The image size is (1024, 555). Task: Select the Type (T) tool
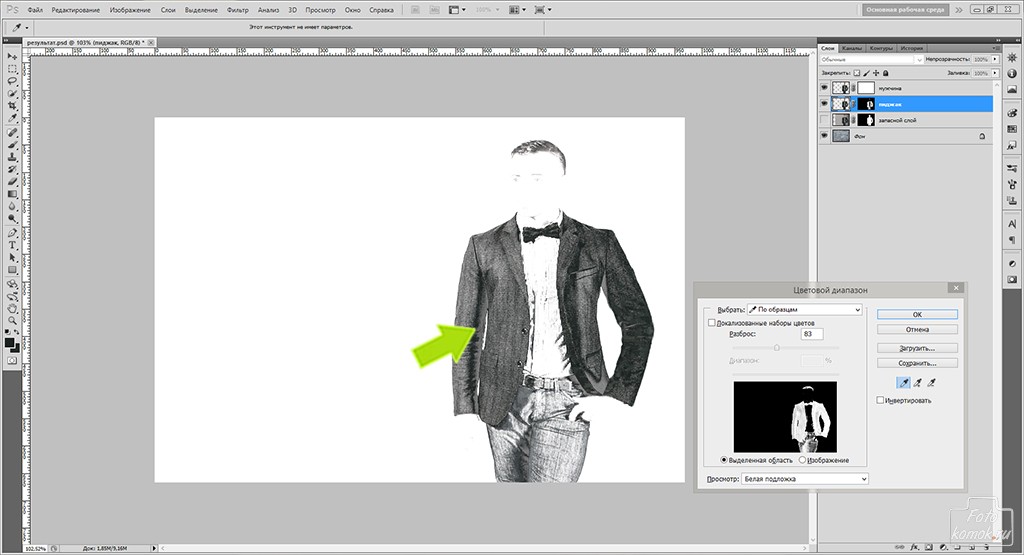coord(12,244)
